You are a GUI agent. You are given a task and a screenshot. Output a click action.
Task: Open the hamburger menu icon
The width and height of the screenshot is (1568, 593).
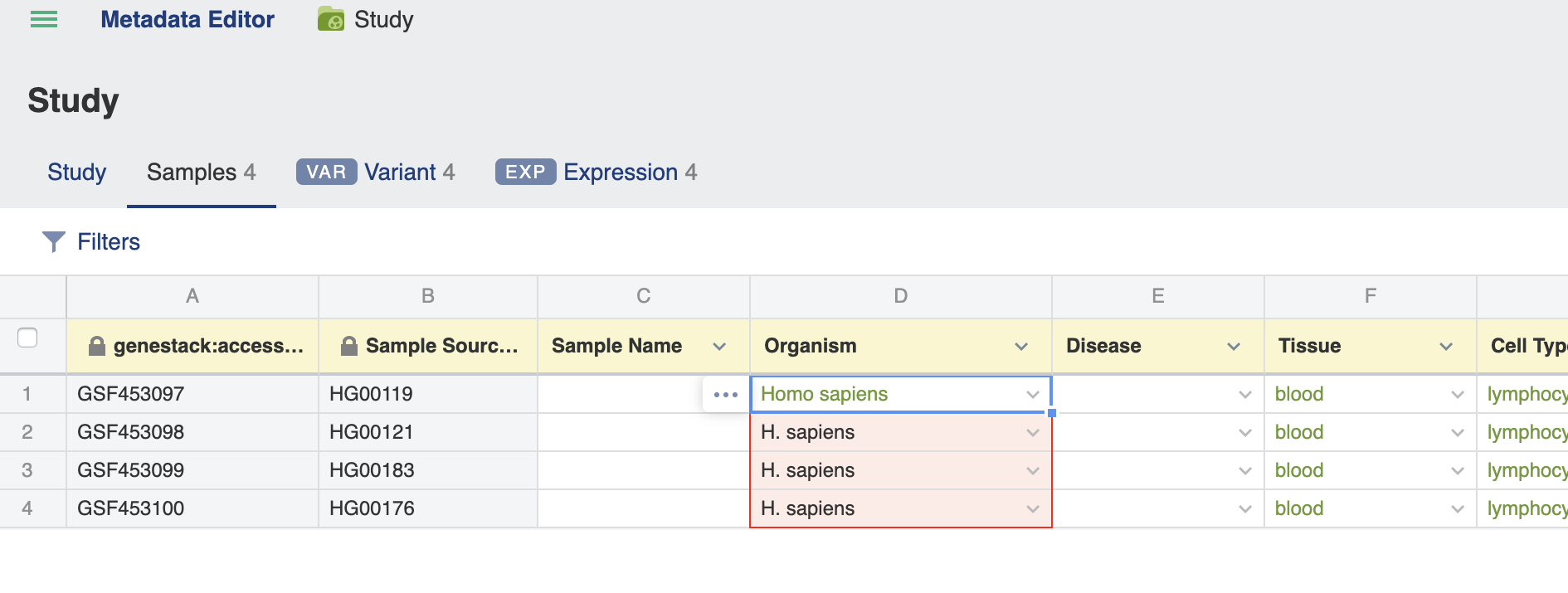pyautogui.click(x=44, y=19)
